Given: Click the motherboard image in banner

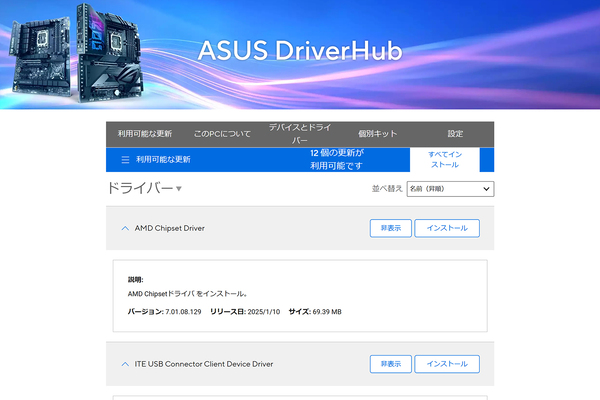Looking at the screenshot, I should click(77, 52).
